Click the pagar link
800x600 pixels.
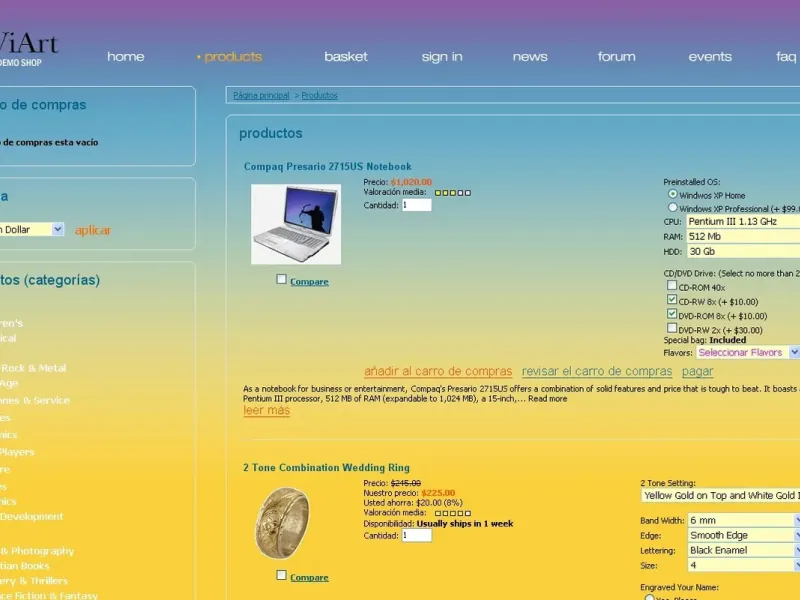697,371
